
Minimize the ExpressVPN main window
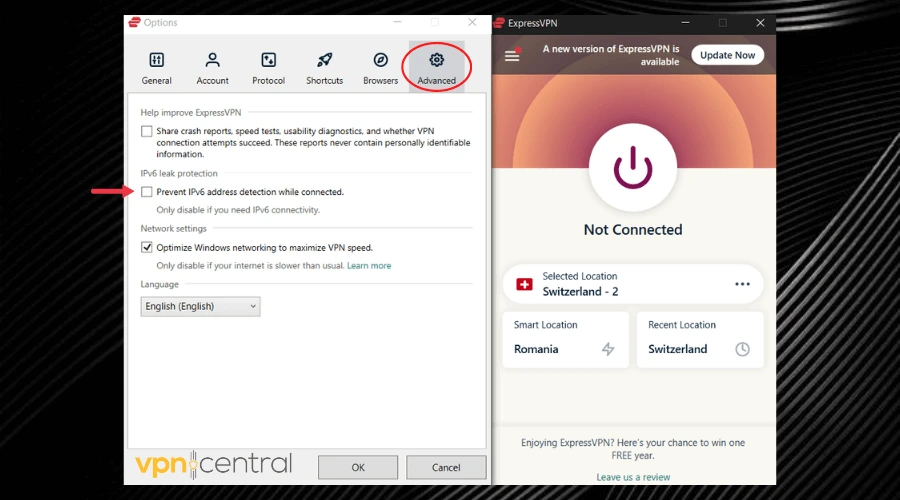685,23
